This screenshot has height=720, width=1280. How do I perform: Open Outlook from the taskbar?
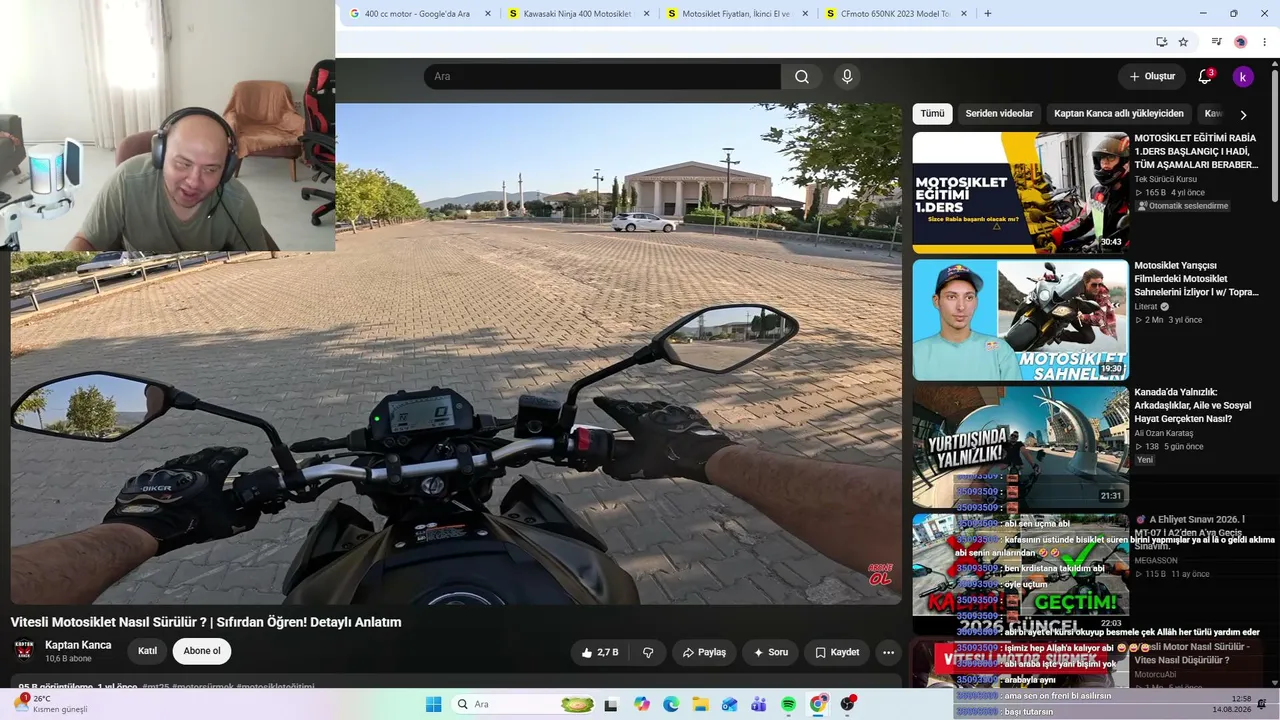click(730, 705)
